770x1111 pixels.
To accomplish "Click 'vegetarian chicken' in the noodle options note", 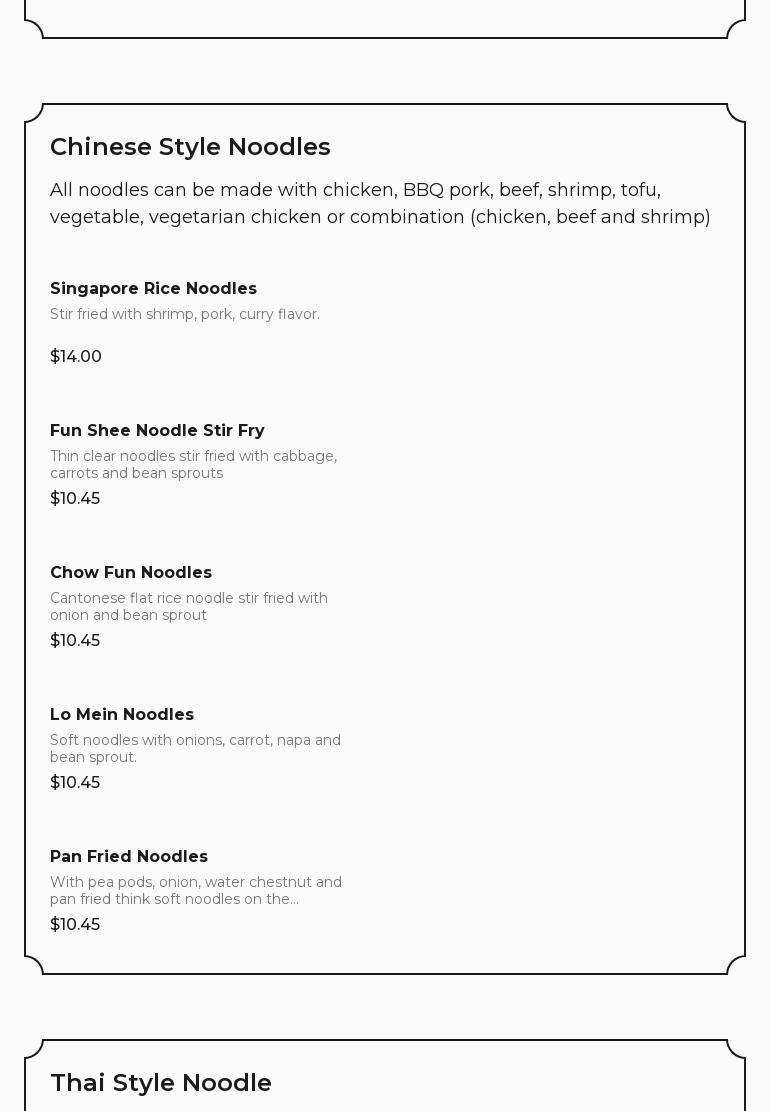I will tap(234, 217).
